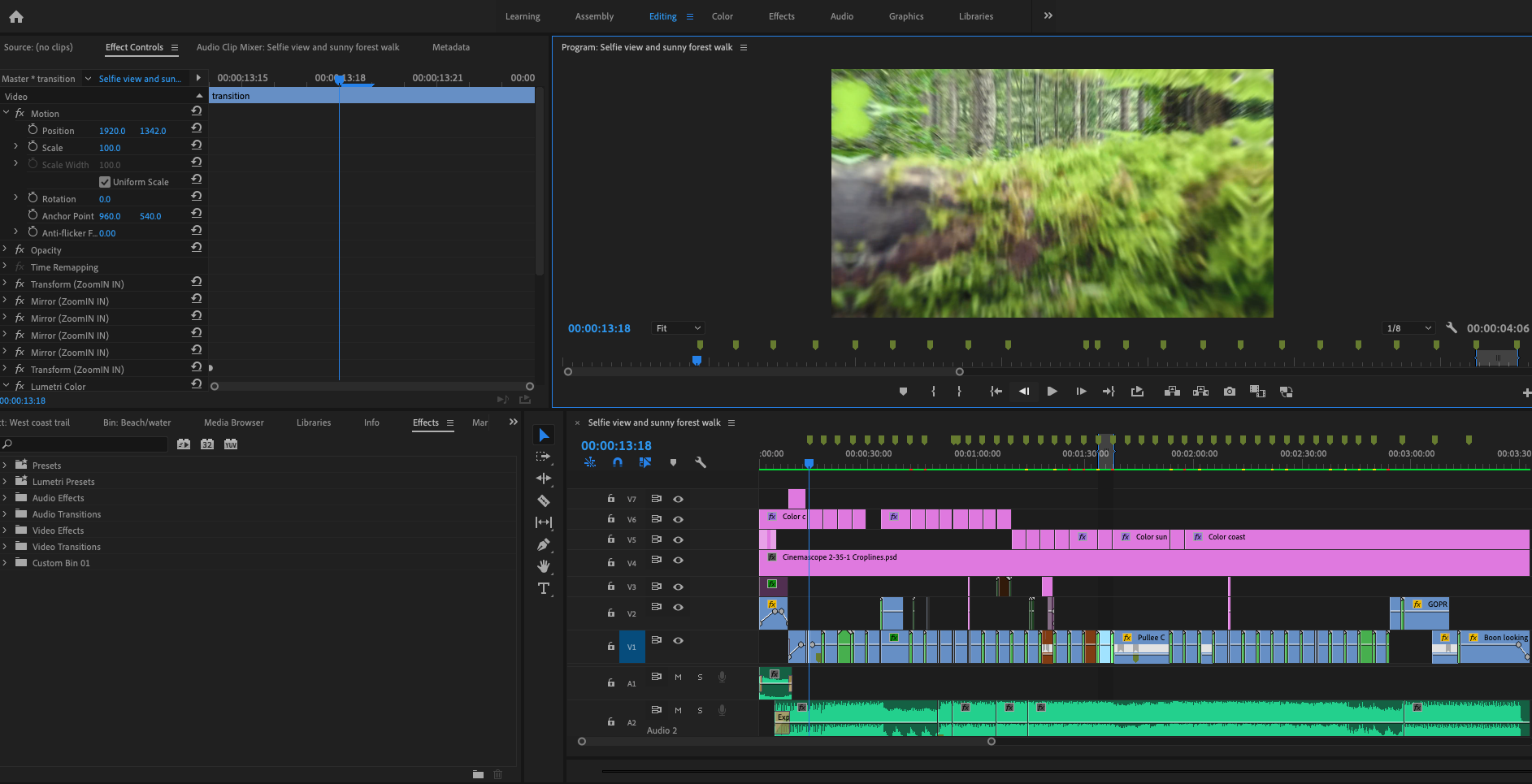
Task: Open the 1/8 playback resolution dropdown
Action: coord(1408,327)
